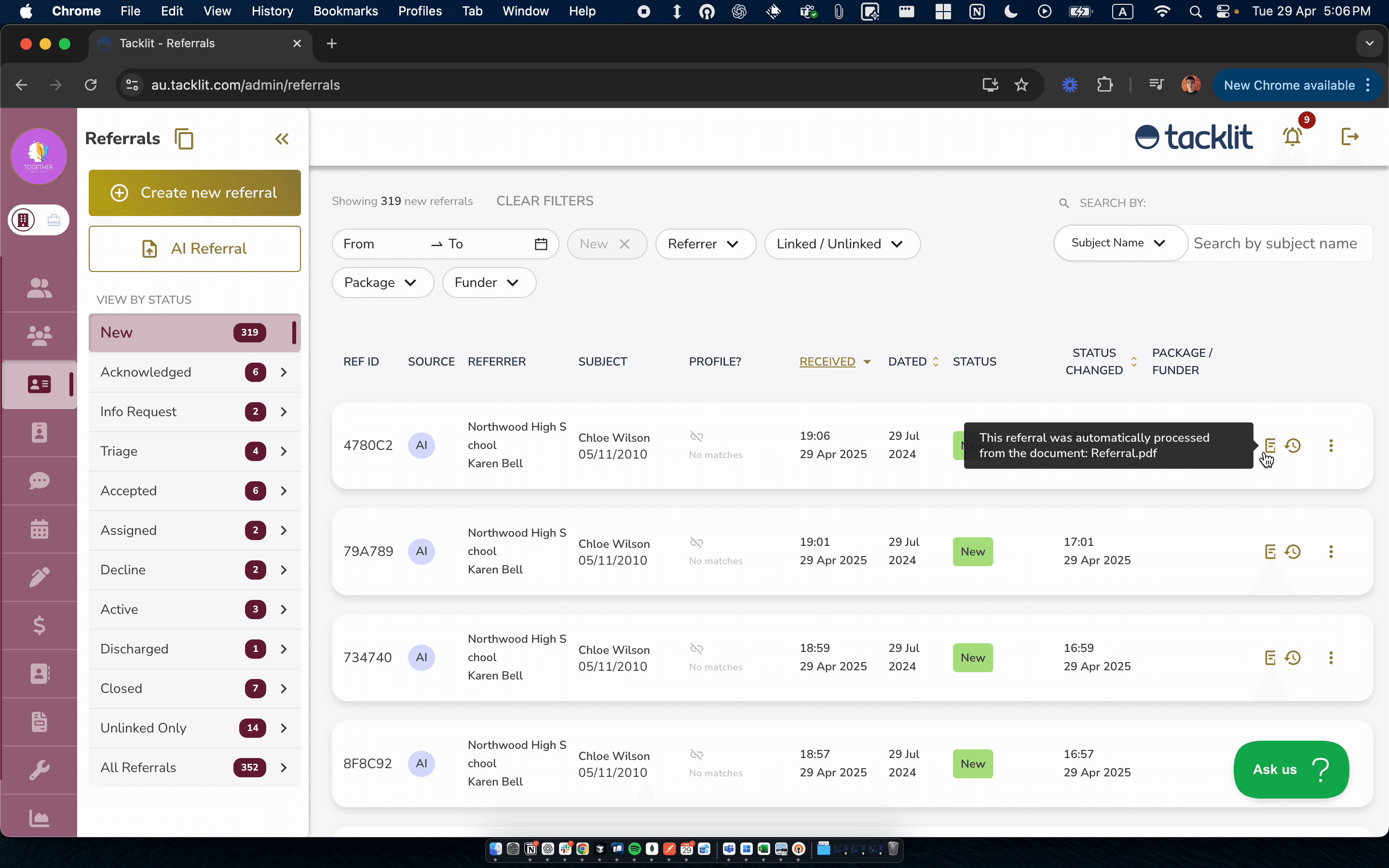Click the logout icon in header
Screen dimensions: 1389x868
1349,136
